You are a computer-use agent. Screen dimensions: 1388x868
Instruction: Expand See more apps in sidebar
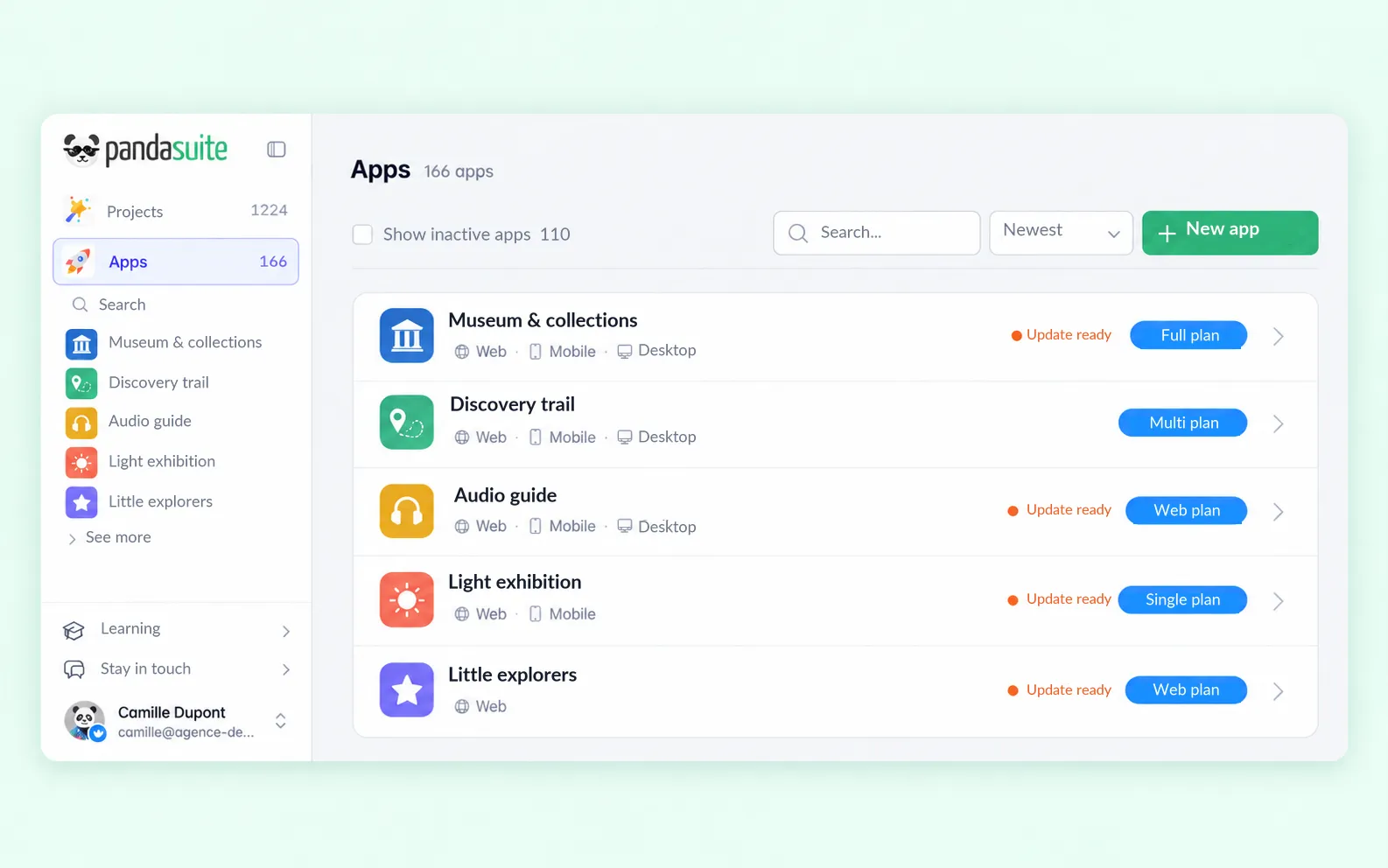point(109,537)
